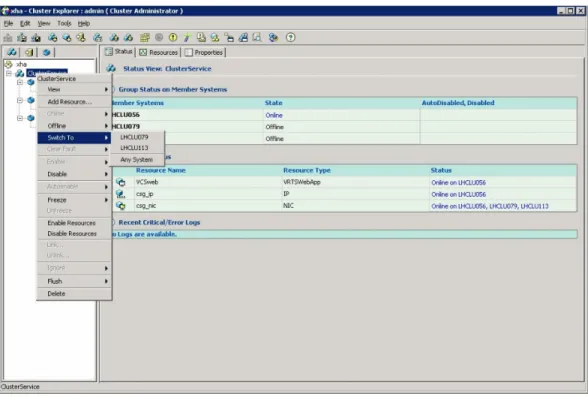Switch to Resource Types tree tab icon
This screenshot has height=397, width=588.
(x=46, y=52)
